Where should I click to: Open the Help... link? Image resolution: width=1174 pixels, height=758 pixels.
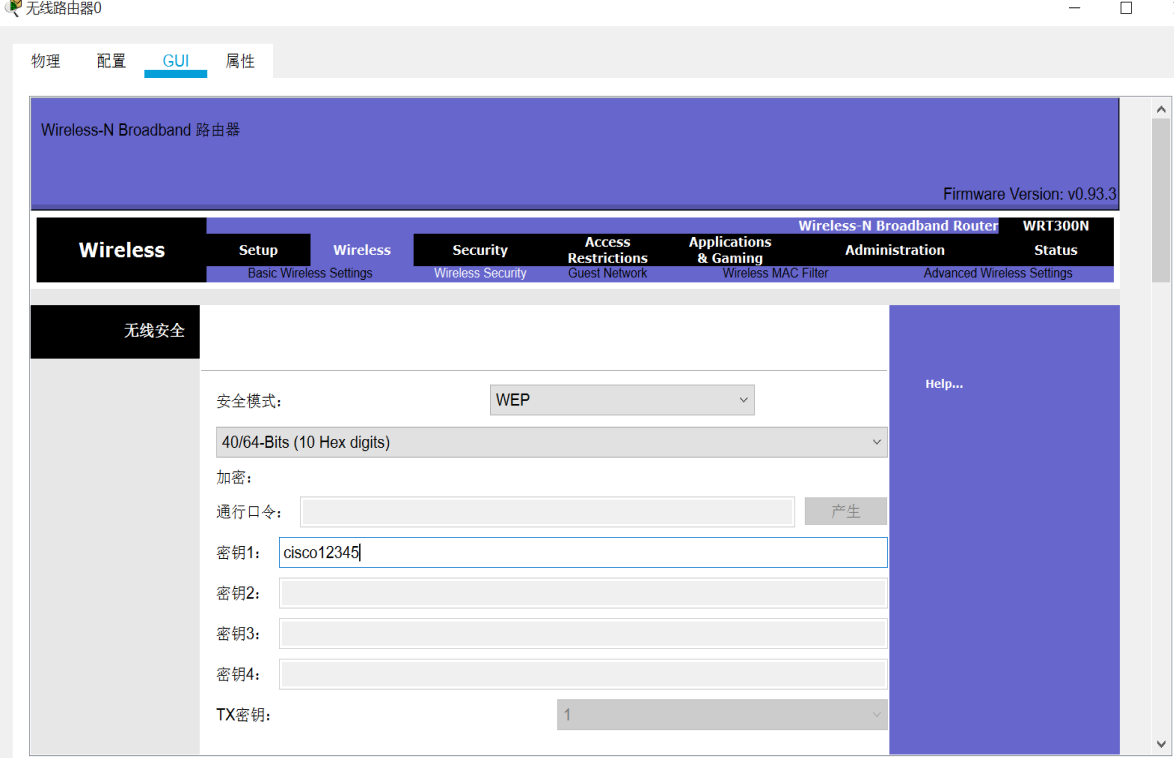click(944, 383)
